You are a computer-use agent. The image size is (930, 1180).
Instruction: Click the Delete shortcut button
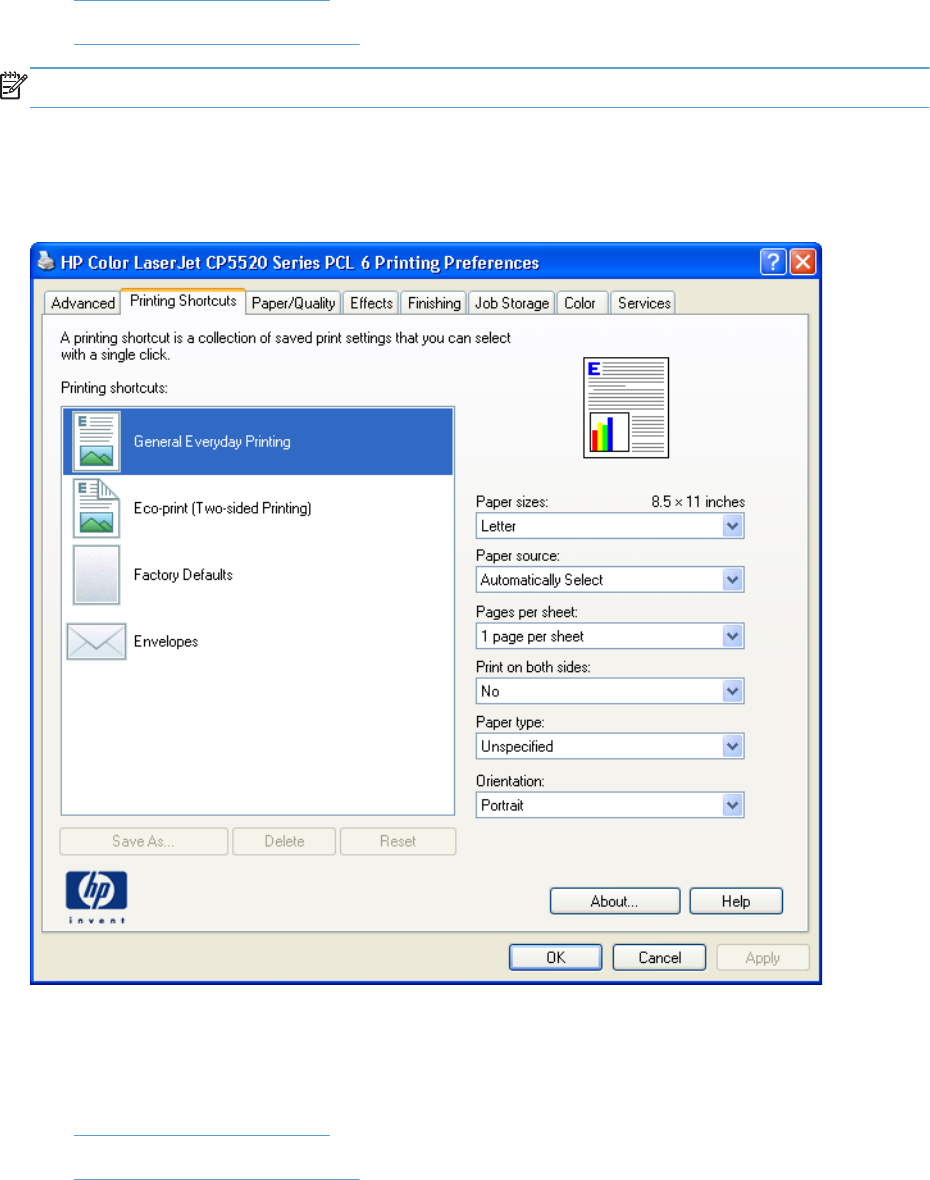pos(284,841)
